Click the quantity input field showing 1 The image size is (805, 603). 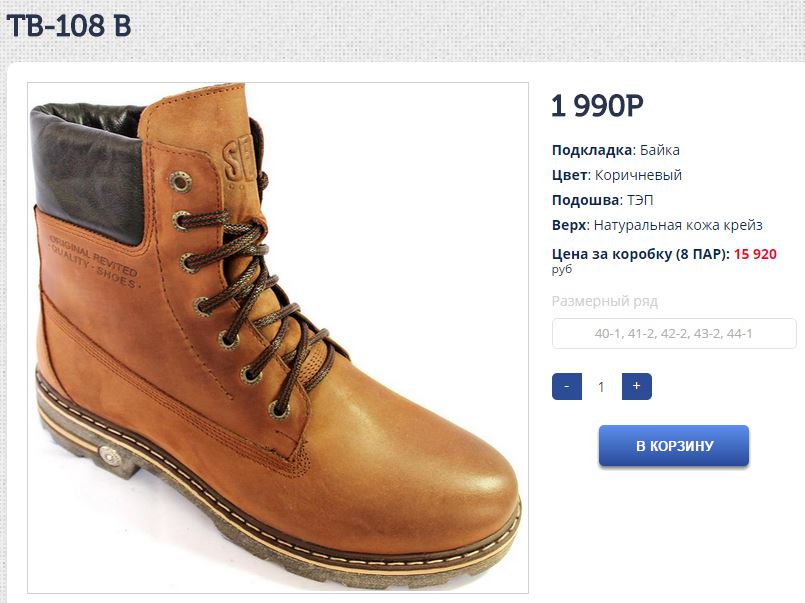tap(601, 386)
